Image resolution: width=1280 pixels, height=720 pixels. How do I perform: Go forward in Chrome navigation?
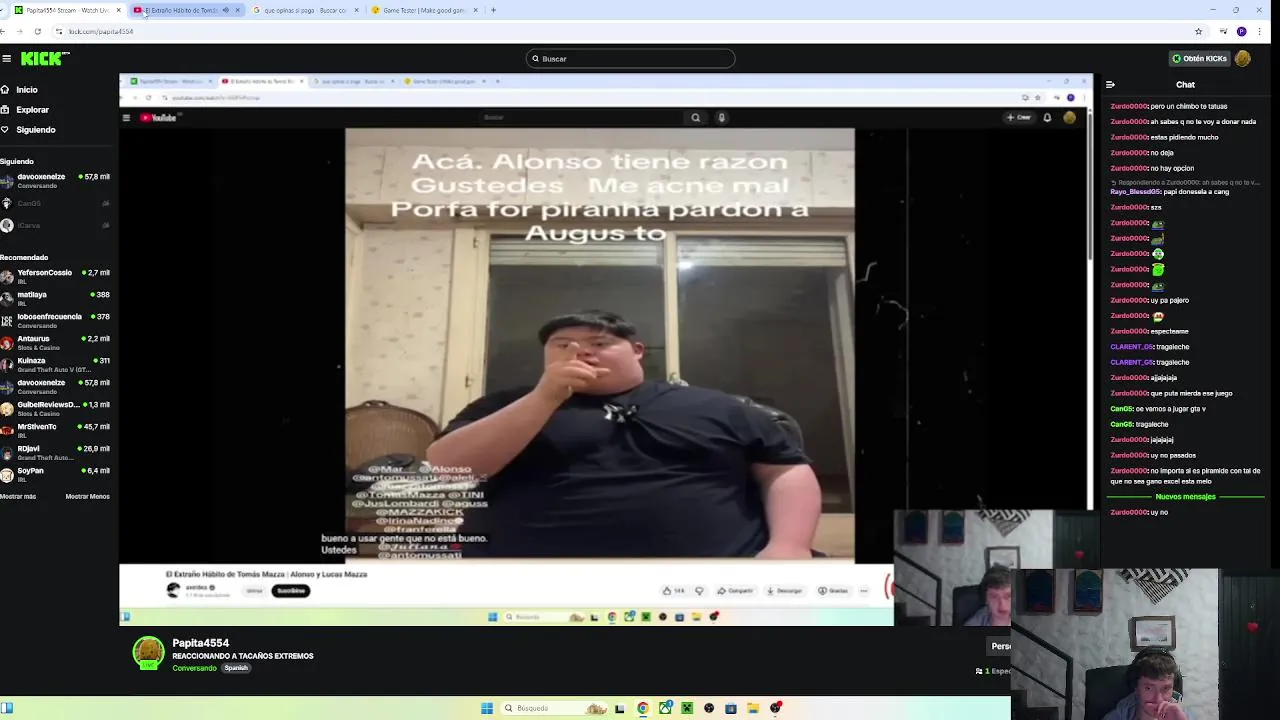click(x=20, y=31)
